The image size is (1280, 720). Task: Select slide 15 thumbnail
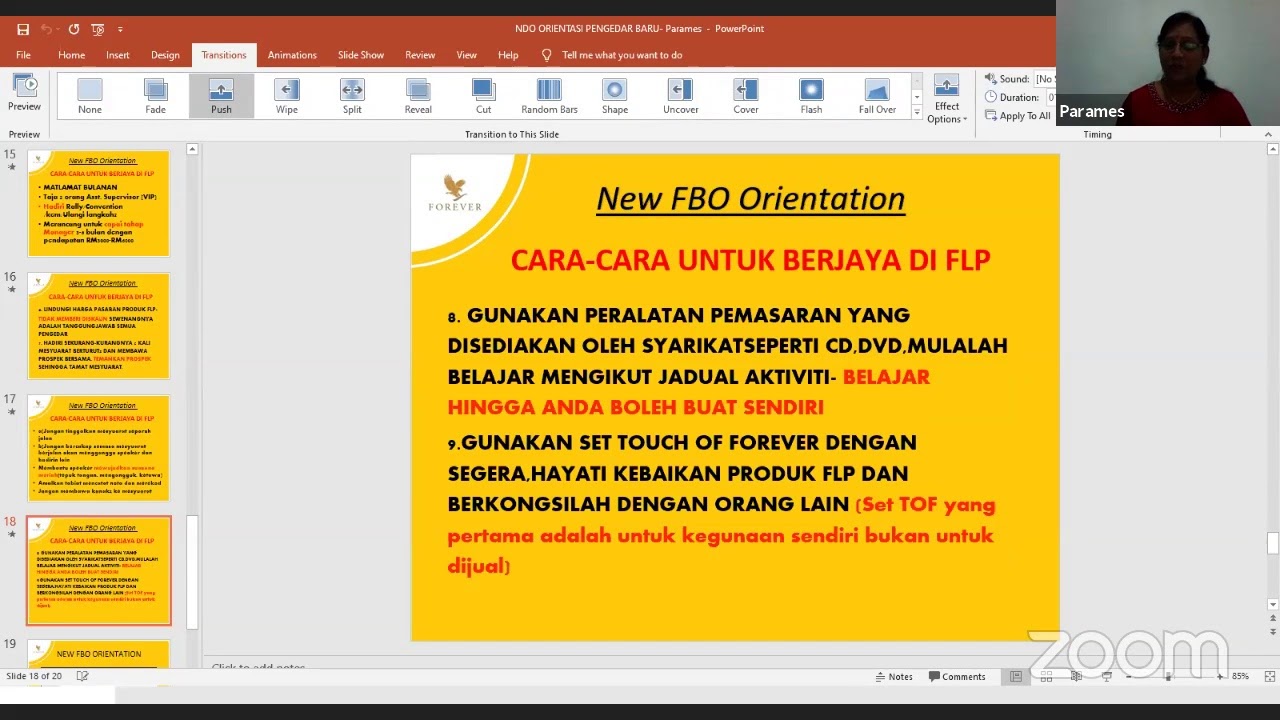98,203
